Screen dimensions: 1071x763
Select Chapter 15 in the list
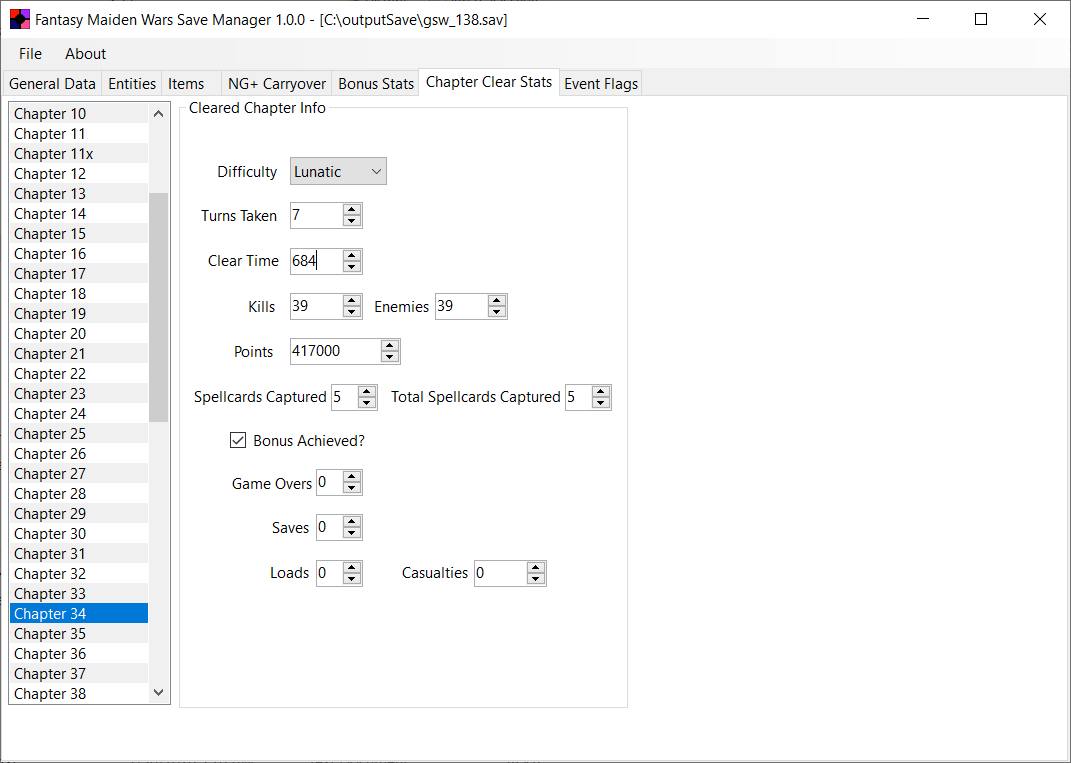pos(79,234)
